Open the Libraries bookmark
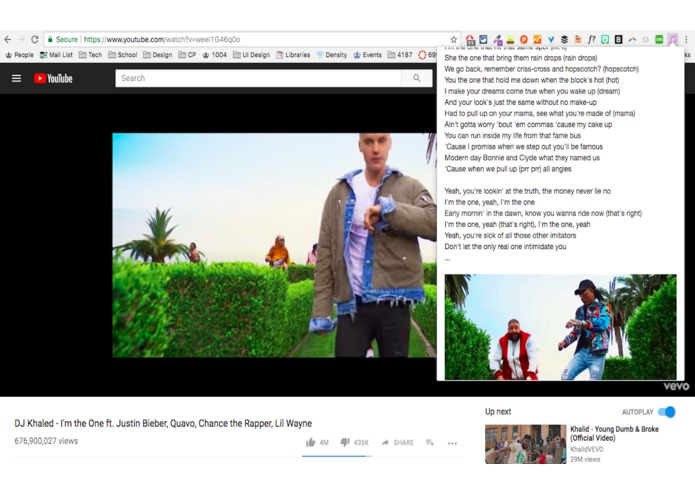 293,55
